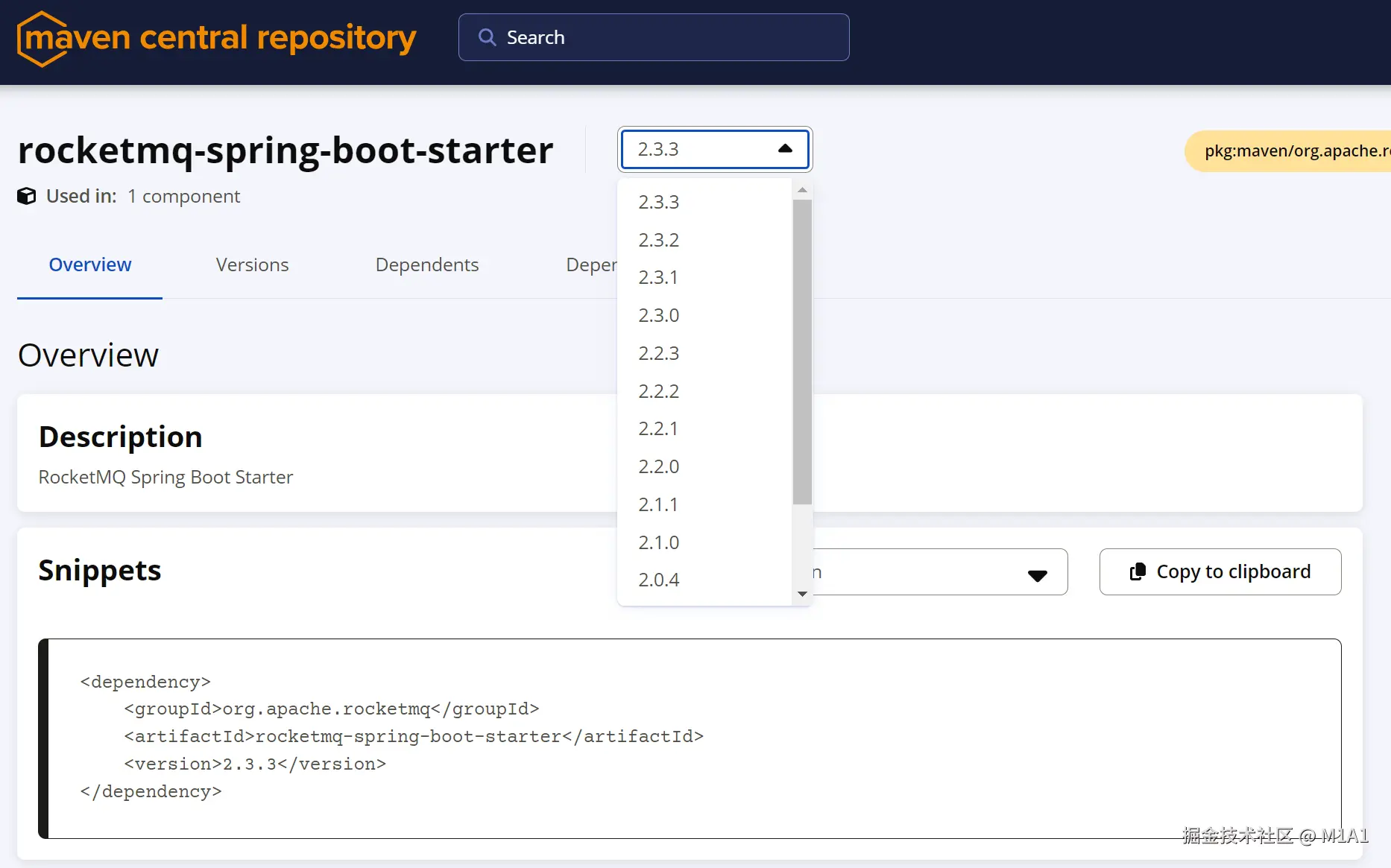This screenshot has width=1391, height=868.
Task: Choose version 2.1.1 from the list
Action: point(704,504)
